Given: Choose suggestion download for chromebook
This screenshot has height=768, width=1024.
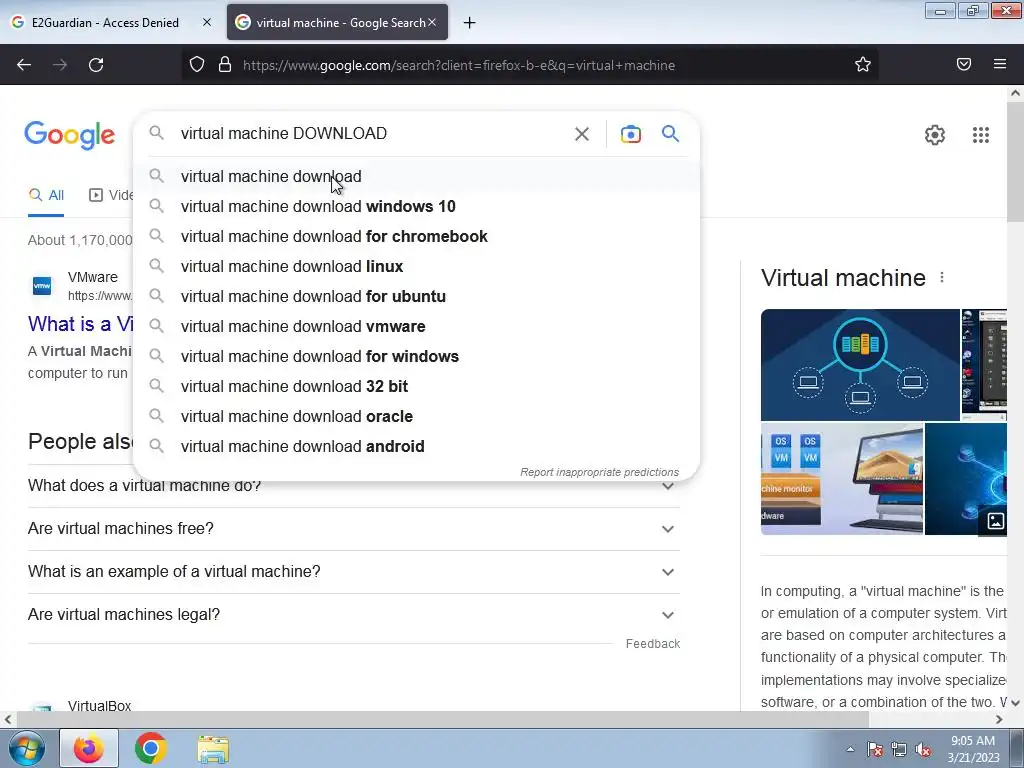Looking at the screenshot, I should [416, 236].
